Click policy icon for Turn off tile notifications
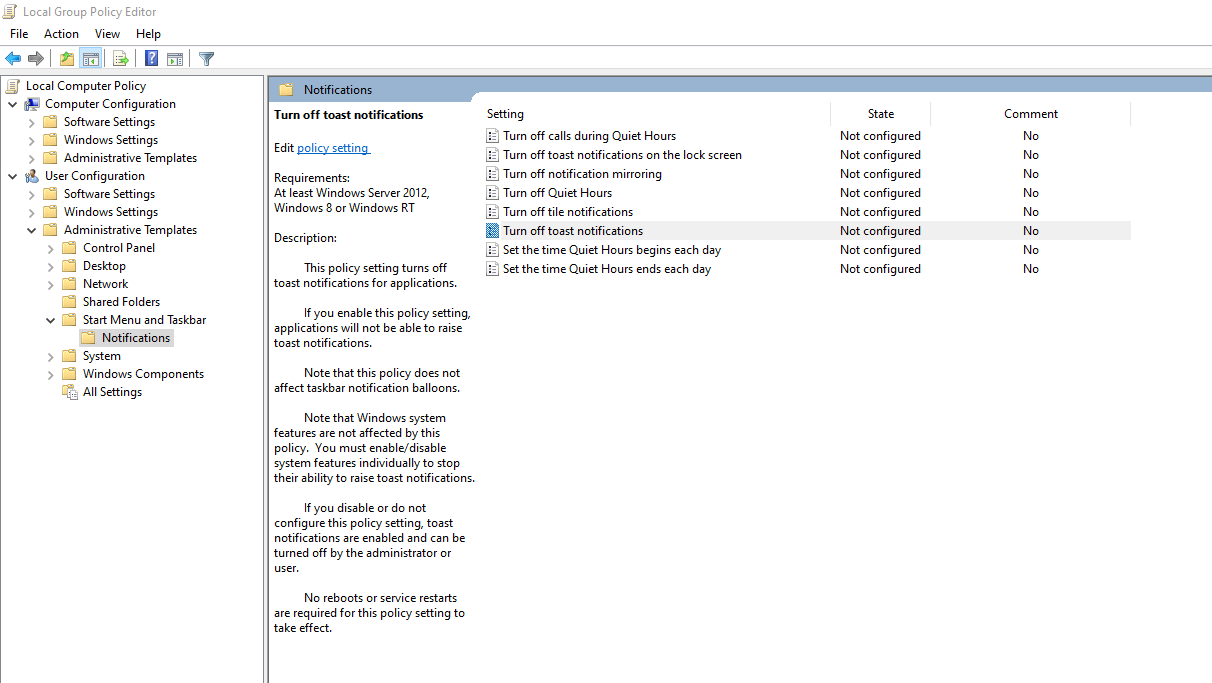 [492, 212]
